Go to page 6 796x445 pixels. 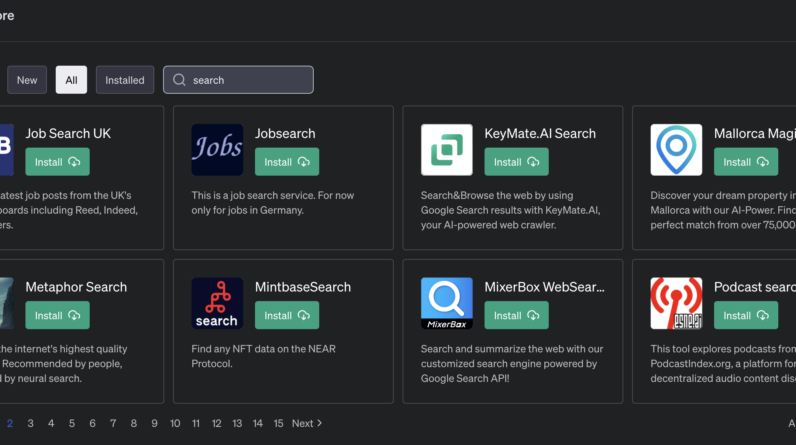pyautogui.click(x=92, y=423)
